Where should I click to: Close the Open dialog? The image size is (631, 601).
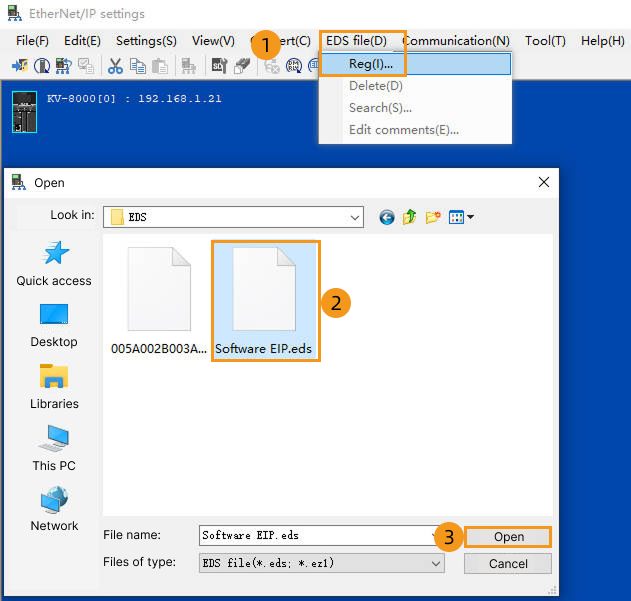(x=544, y=182)
